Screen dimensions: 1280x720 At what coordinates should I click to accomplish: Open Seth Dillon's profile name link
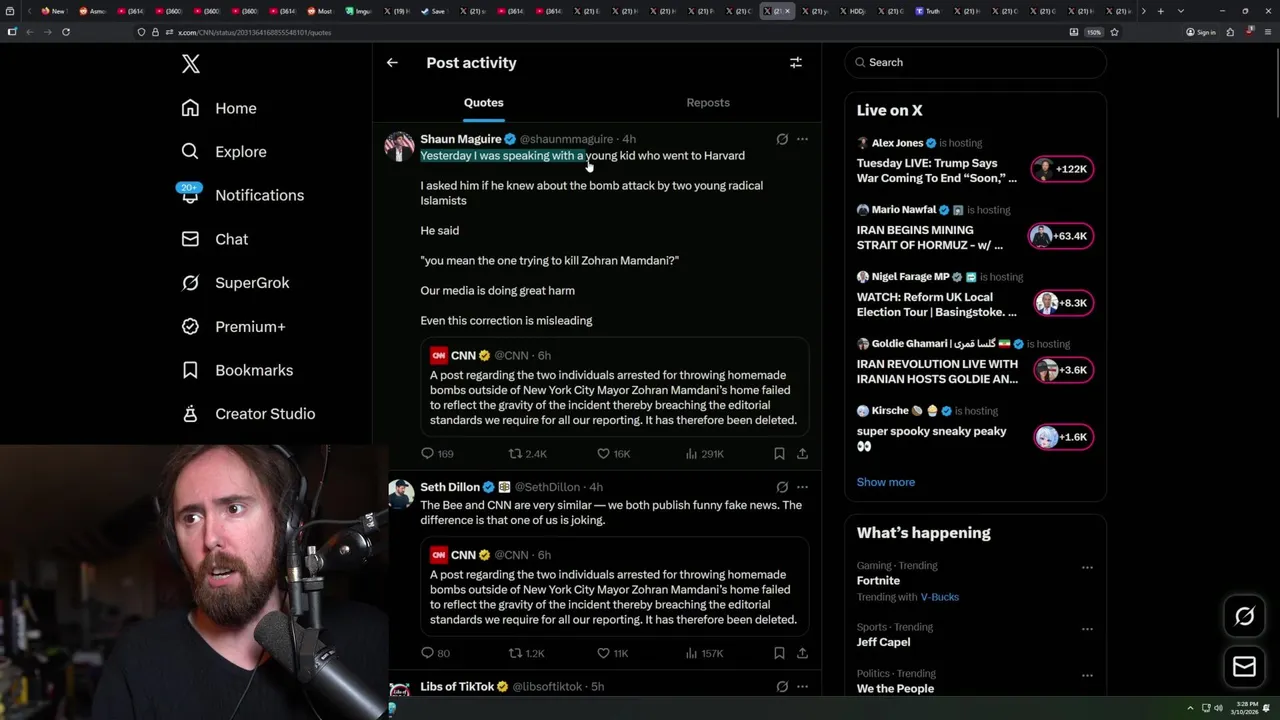[x=450, y=487]
